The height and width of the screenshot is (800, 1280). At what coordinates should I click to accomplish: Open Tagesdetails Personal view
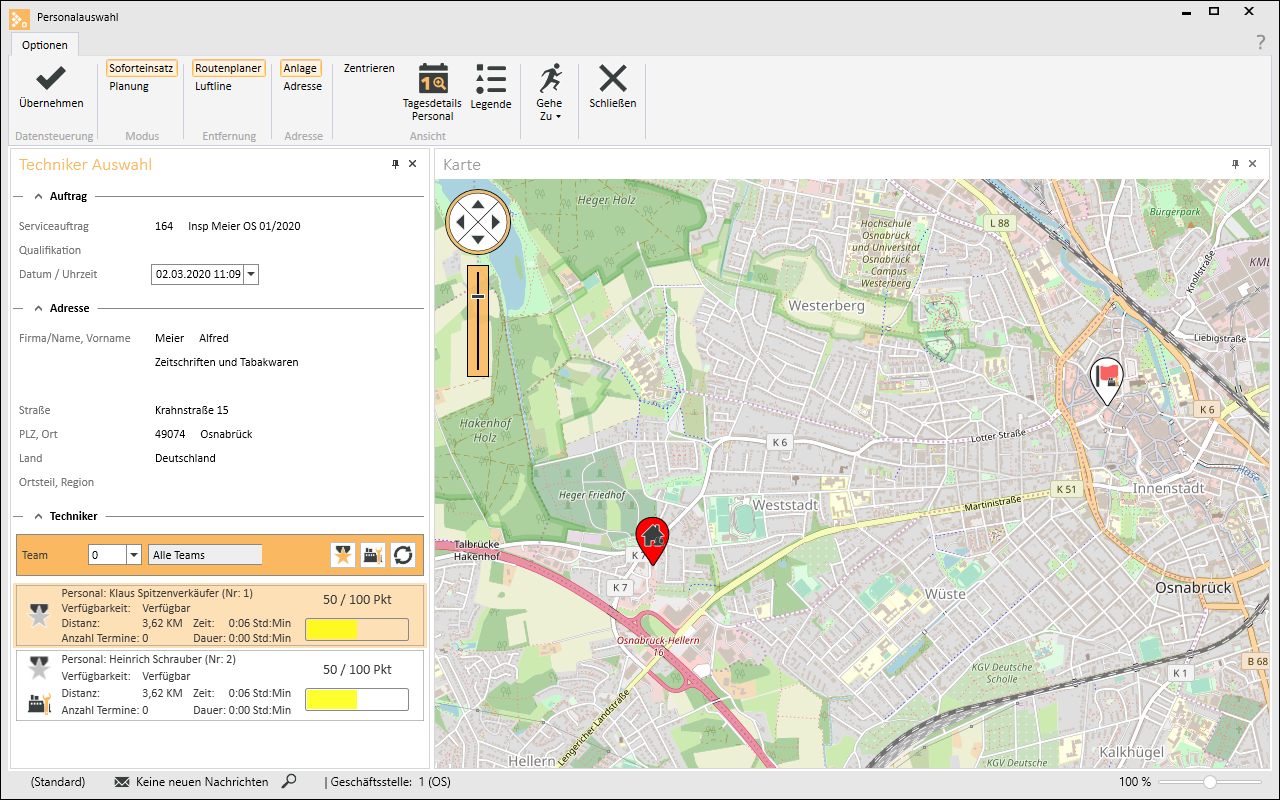tap(432, 79)
